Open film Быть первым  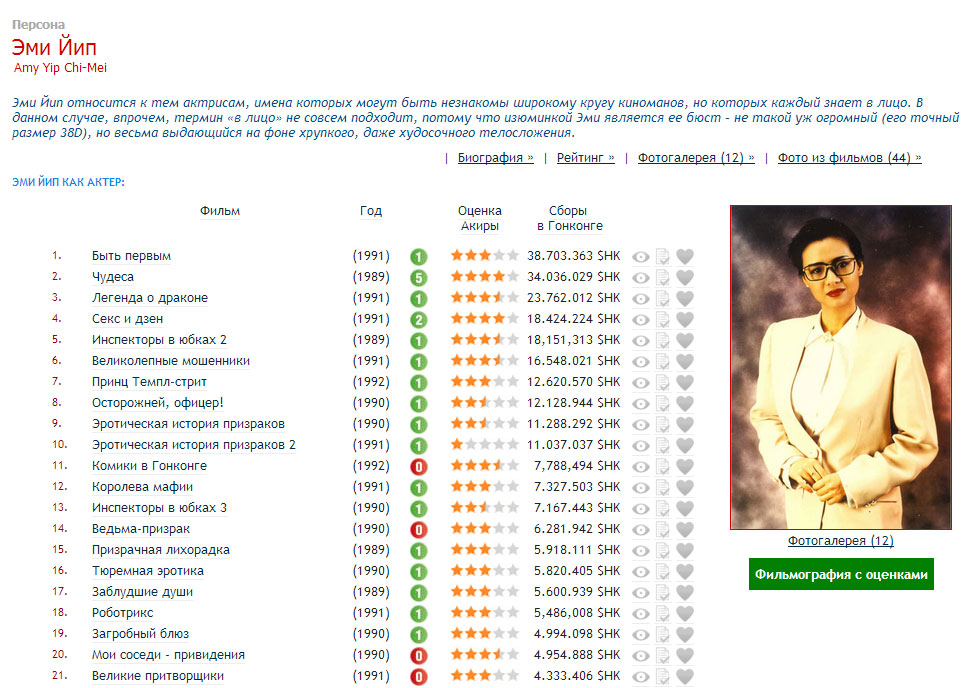click(x=131, y=256)
